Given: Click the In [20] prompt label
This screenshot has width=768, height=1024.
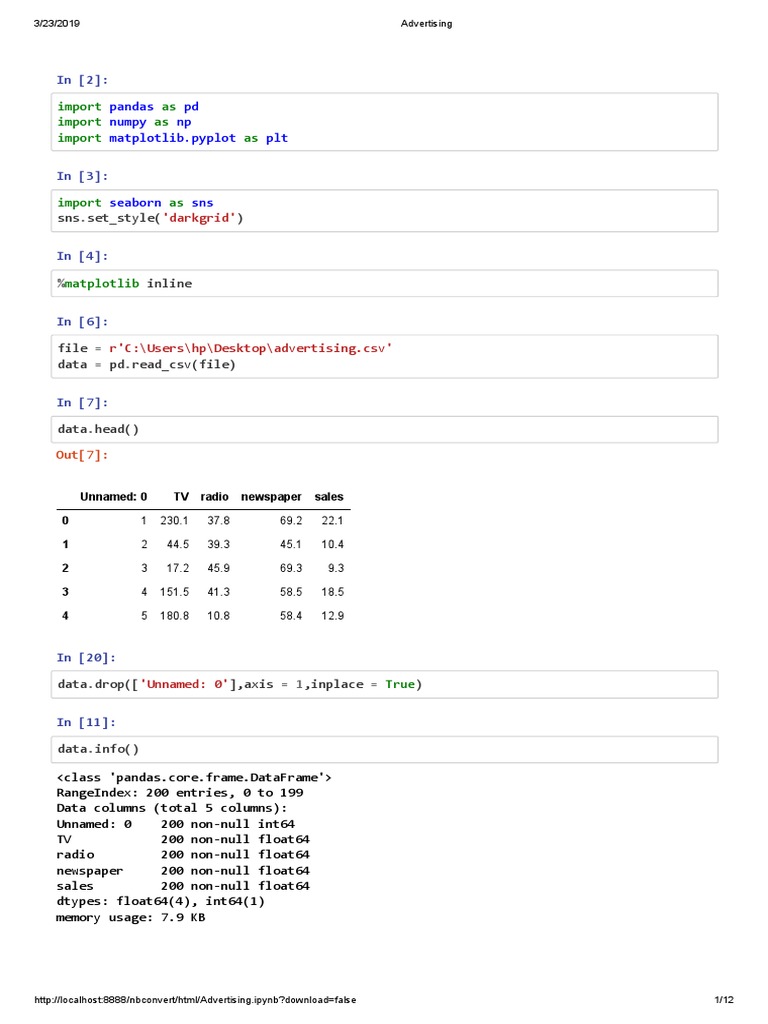Looking at the screenshot, I should [86, 658].
